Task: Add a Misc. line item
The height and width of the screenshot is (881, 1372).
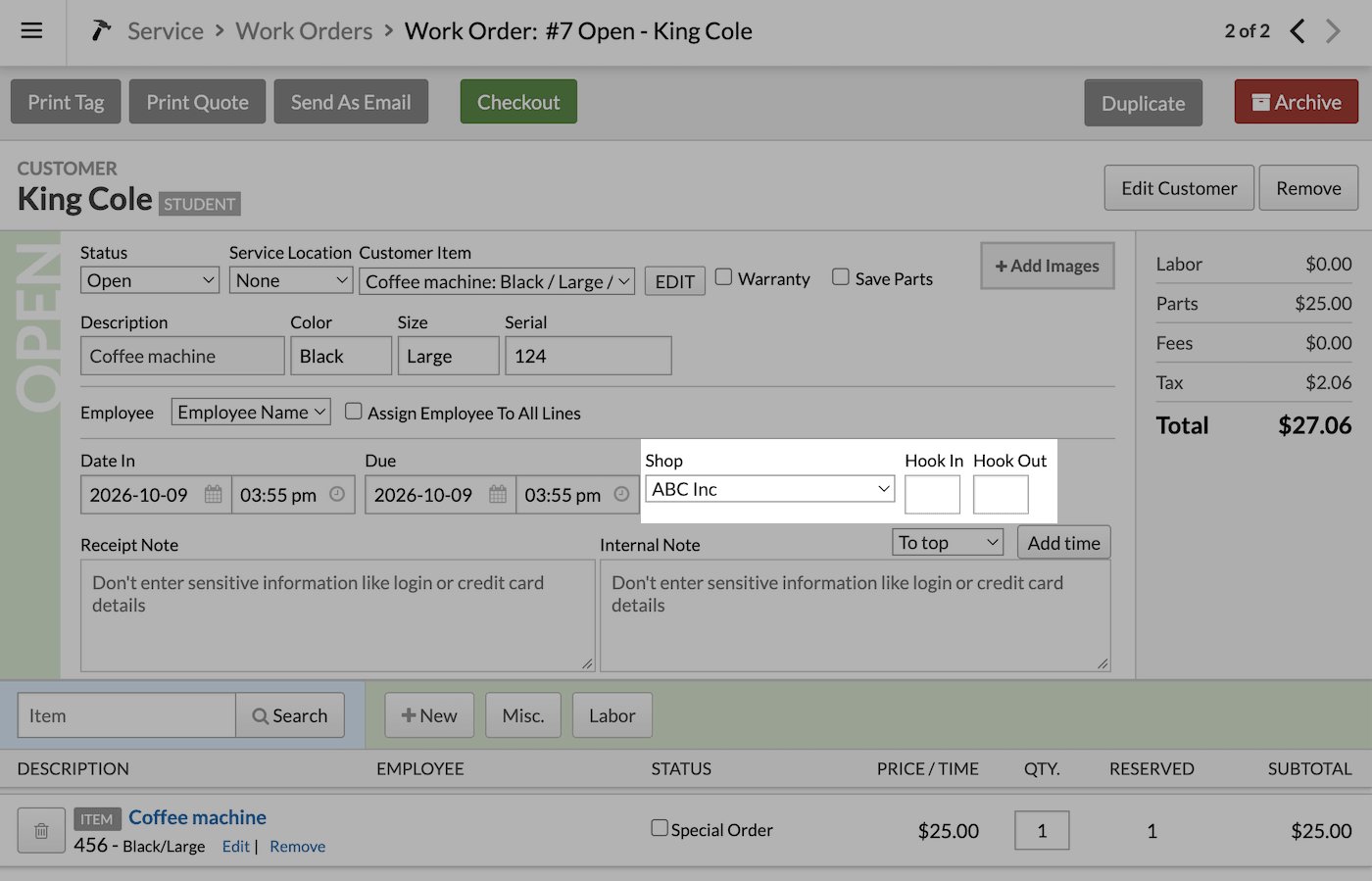Action: coord(523,715)
